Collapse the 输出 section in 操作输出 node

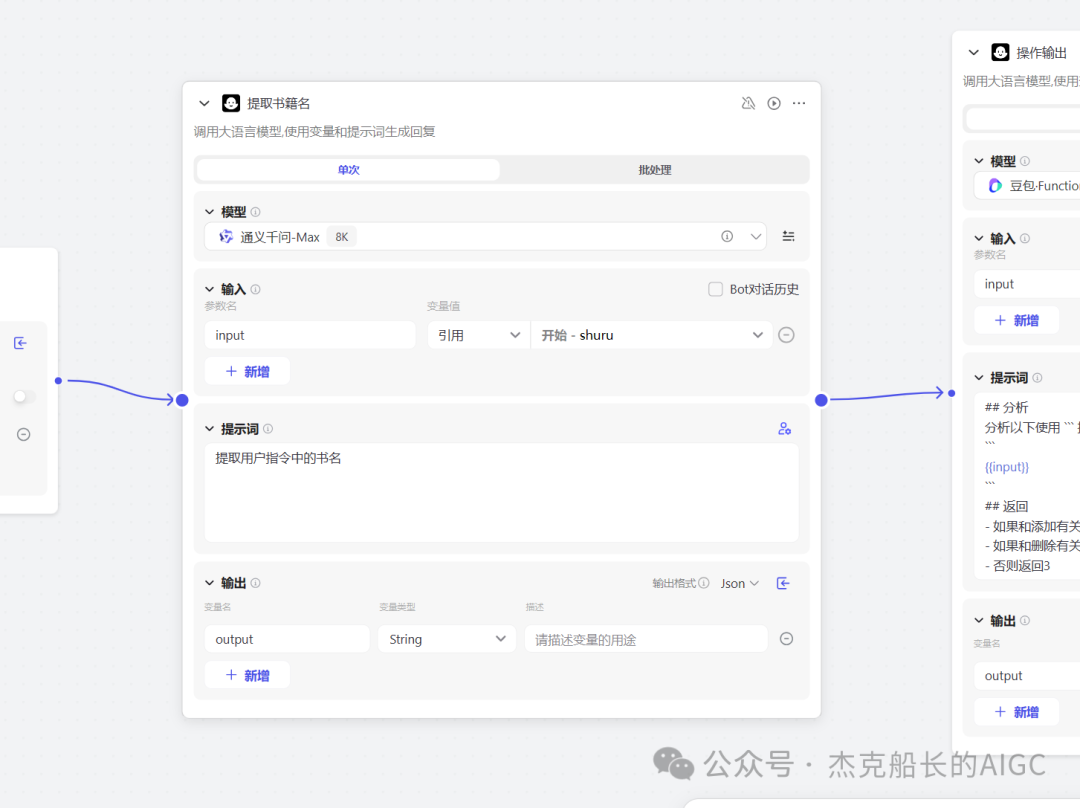979,621
